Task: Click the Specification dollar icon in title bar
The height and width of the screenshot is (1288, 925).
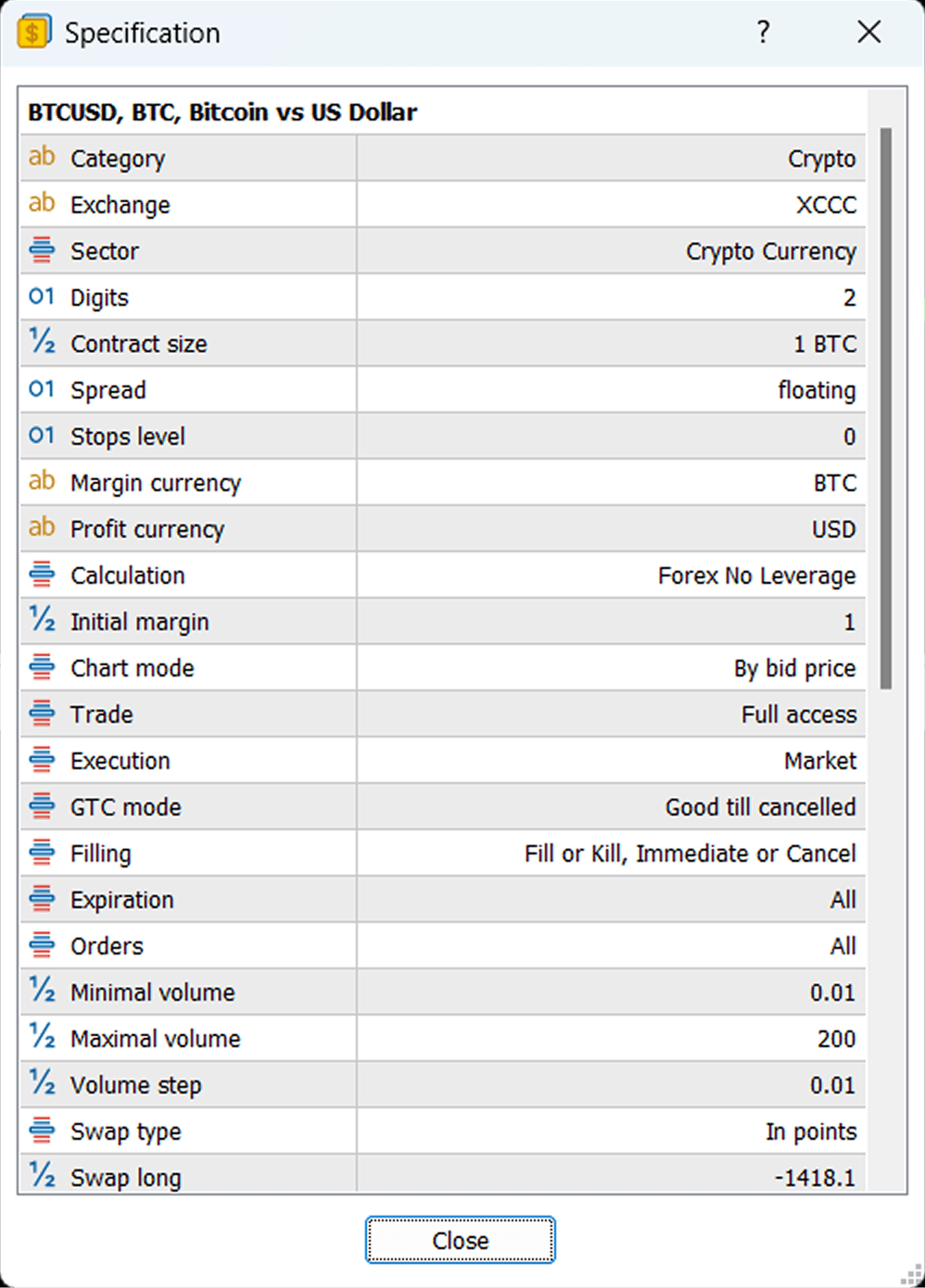Action: coord(34,32)
